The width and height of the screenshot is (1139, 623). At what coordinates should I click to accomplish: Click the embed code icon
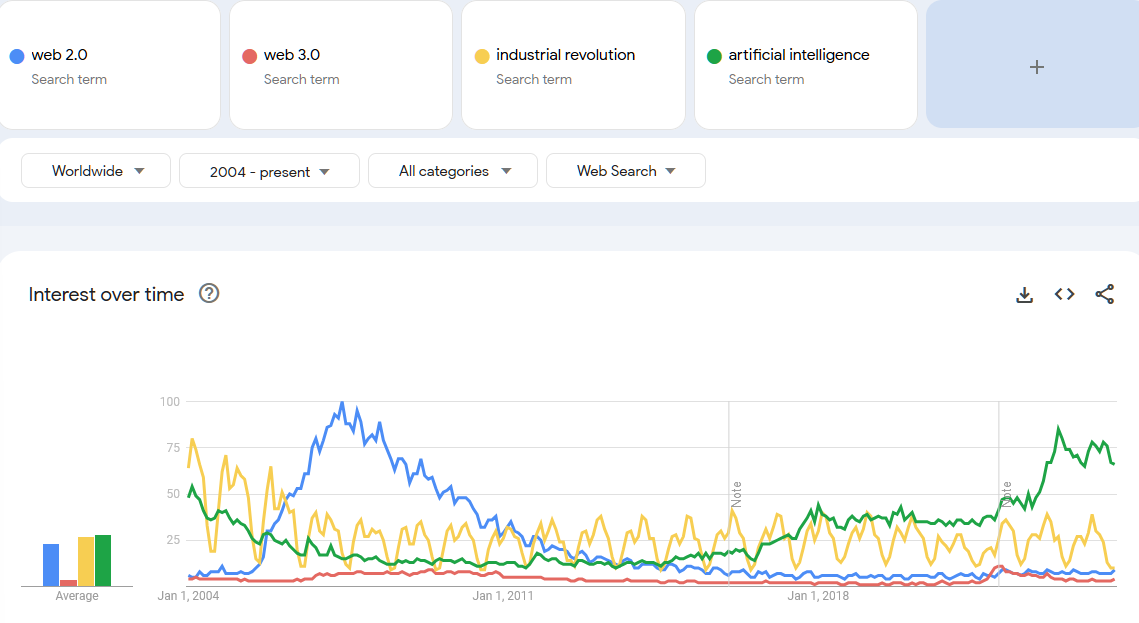(x=1064, y=295)
